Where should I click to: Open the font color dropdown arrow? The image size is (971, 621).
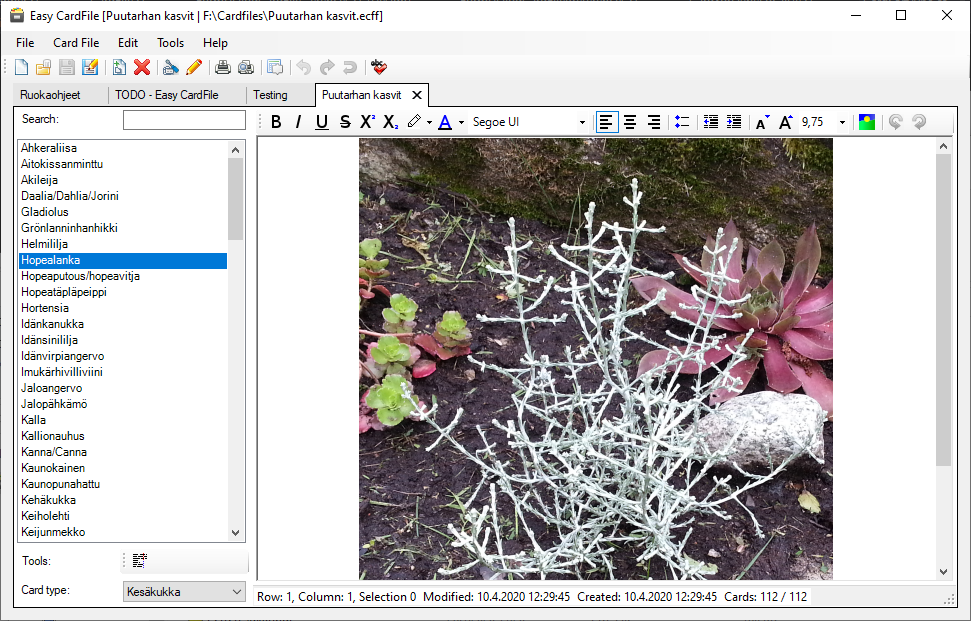click(x=461, y=123)
